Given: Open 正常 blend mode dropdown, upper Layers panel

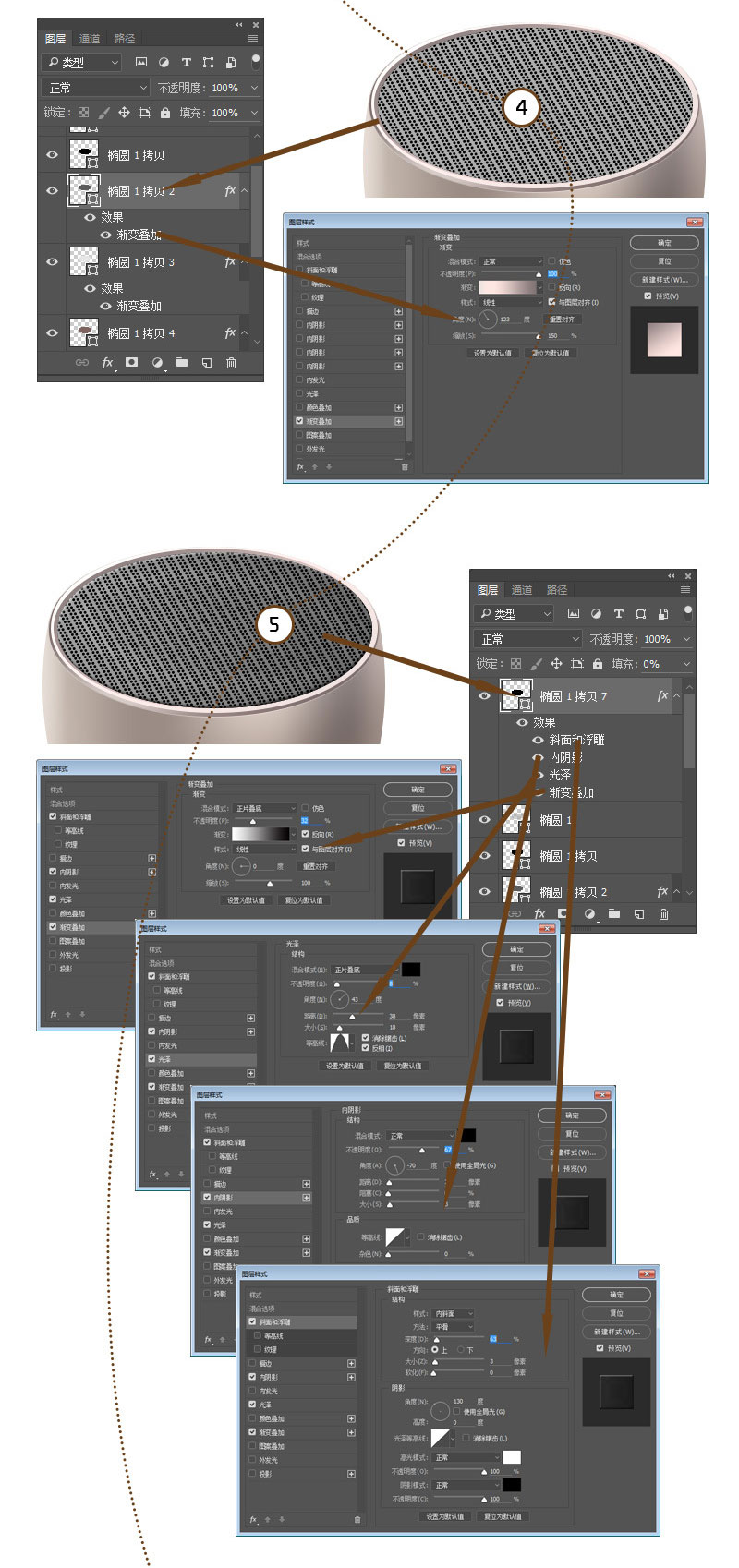Looking at the screenshot, I should pyautogui.click(x=96, y=88).
